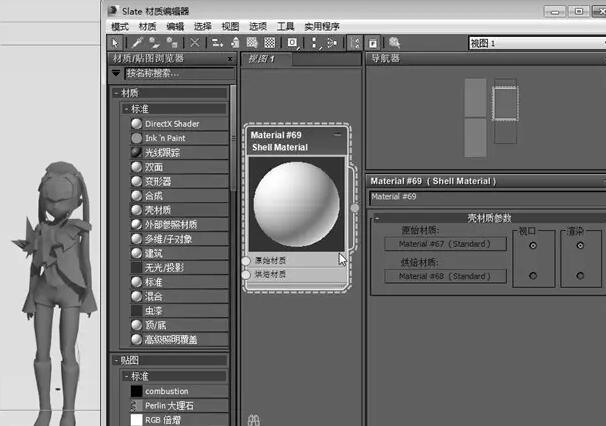606x426 pixels.
Task: Select 混合 material
Action: coord(179,297)
